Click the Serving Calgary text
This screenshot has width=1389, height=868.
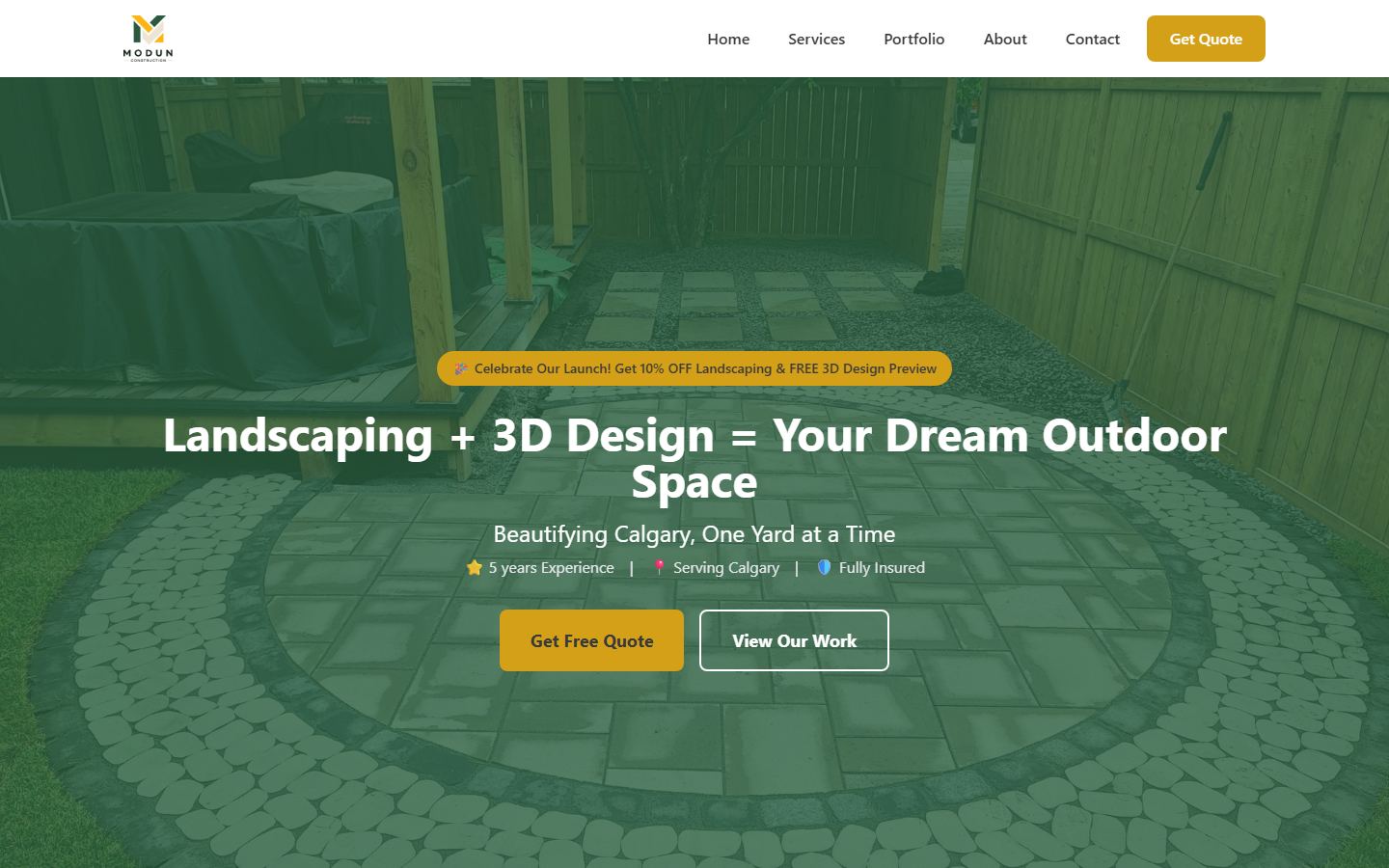coord(726,568)
